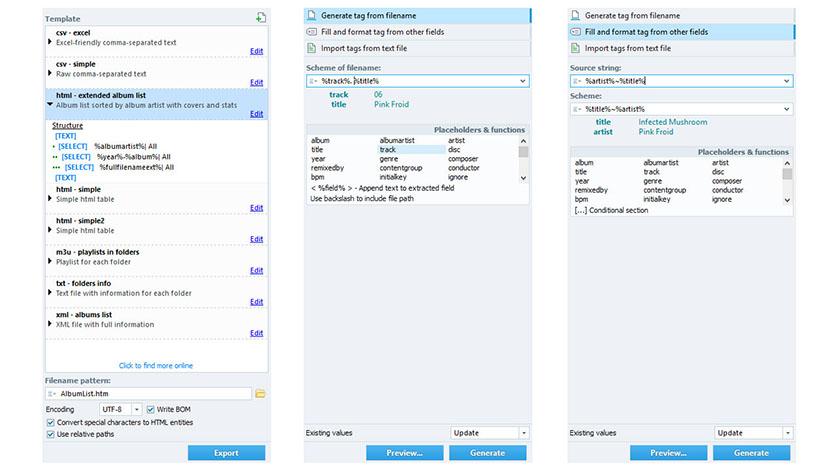Click the AlbumList.htm filename pattern field
This screenshot has width=836, height=470.
pyautogui.click(x=149, y=394)
